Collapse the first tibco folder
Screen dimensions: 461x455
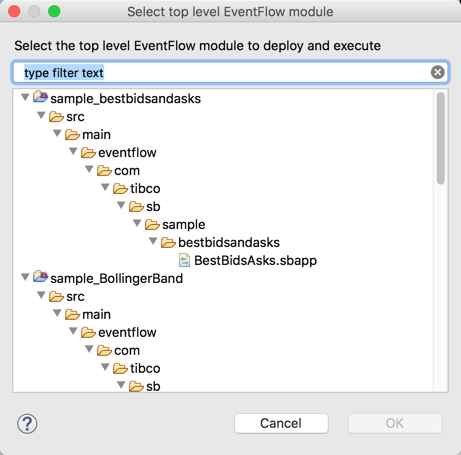click(105, 187)
